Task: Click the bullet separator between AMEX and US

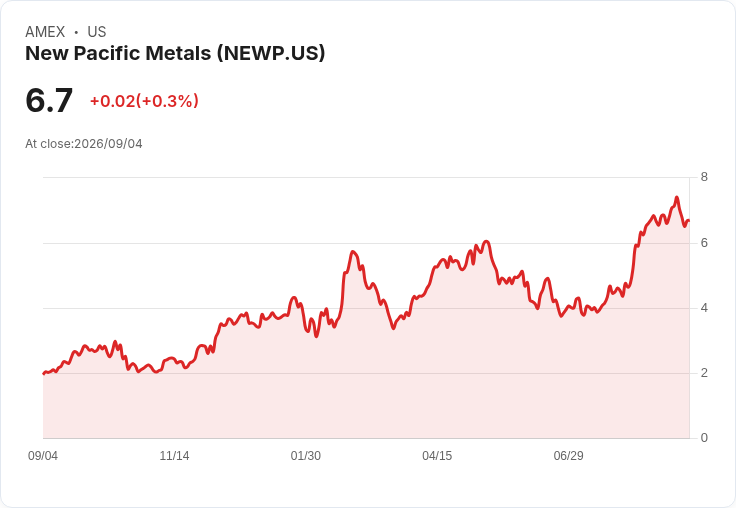Action: 76,32
